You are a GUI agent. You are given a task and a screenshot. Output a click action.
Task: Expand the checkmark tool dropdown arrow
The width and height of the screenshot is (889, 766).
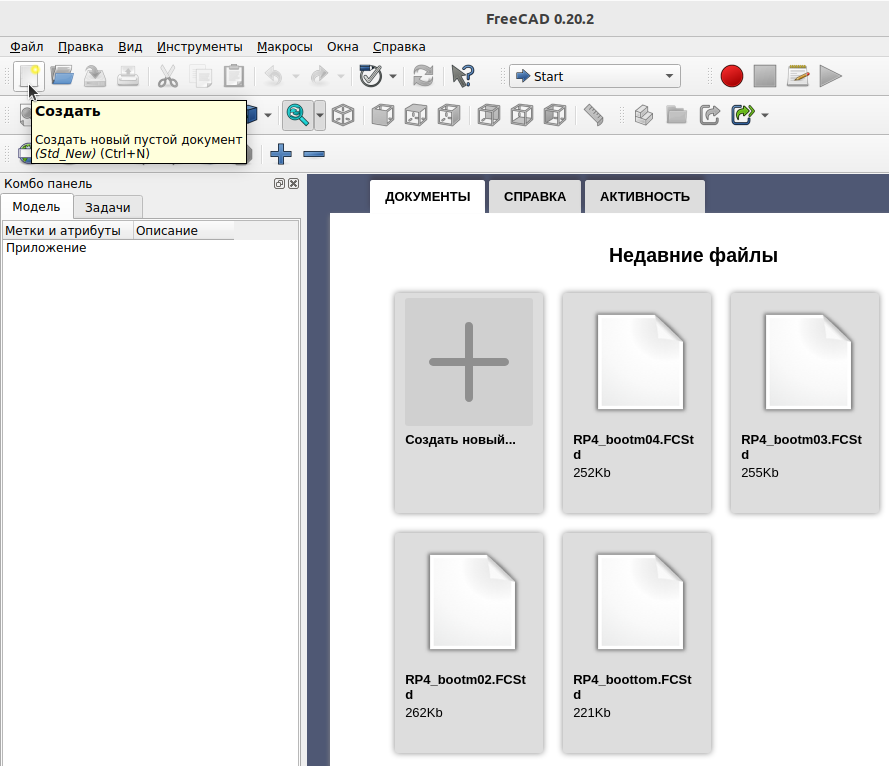pos(393,76)
